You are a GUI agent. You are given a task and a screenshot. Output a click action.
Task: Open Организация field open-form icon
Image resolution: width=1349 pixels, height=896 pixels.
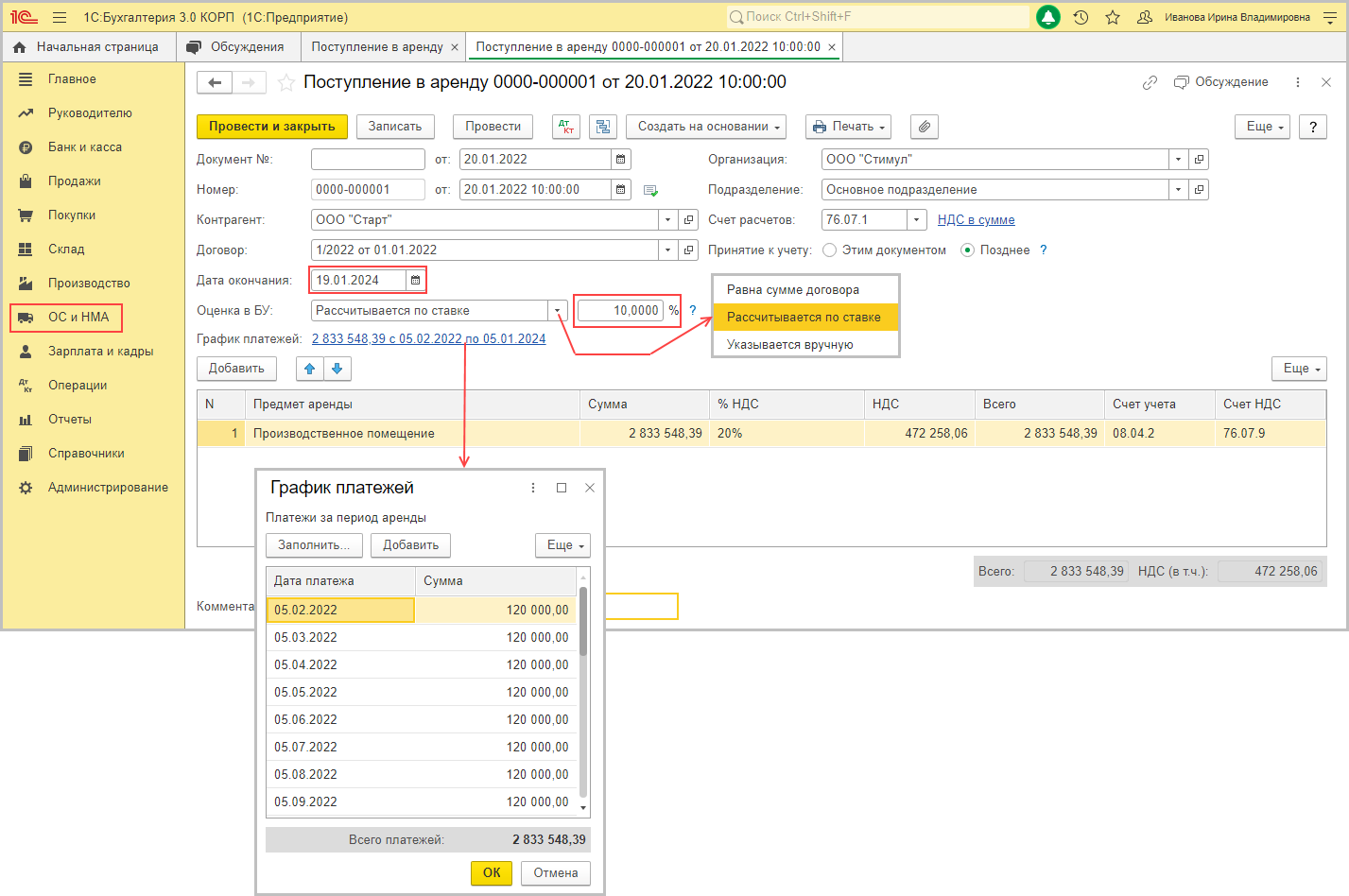tap(1199, 160)
